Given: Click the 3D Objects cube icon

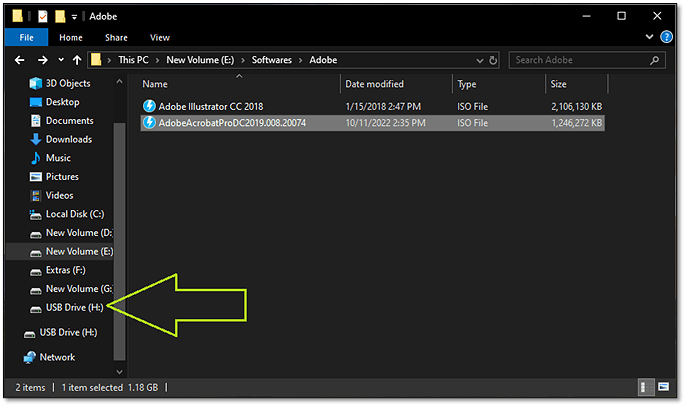Looking at the screenshot, I should coord(35,83).
